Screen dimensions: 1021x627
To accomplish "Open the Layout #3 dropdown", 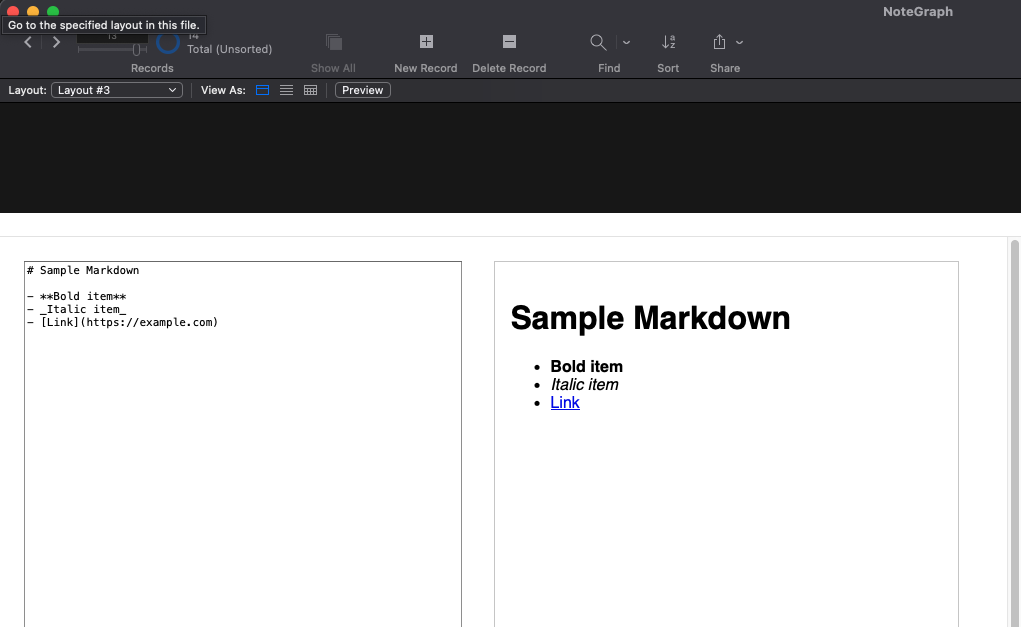I will click(x=116, y=90).
